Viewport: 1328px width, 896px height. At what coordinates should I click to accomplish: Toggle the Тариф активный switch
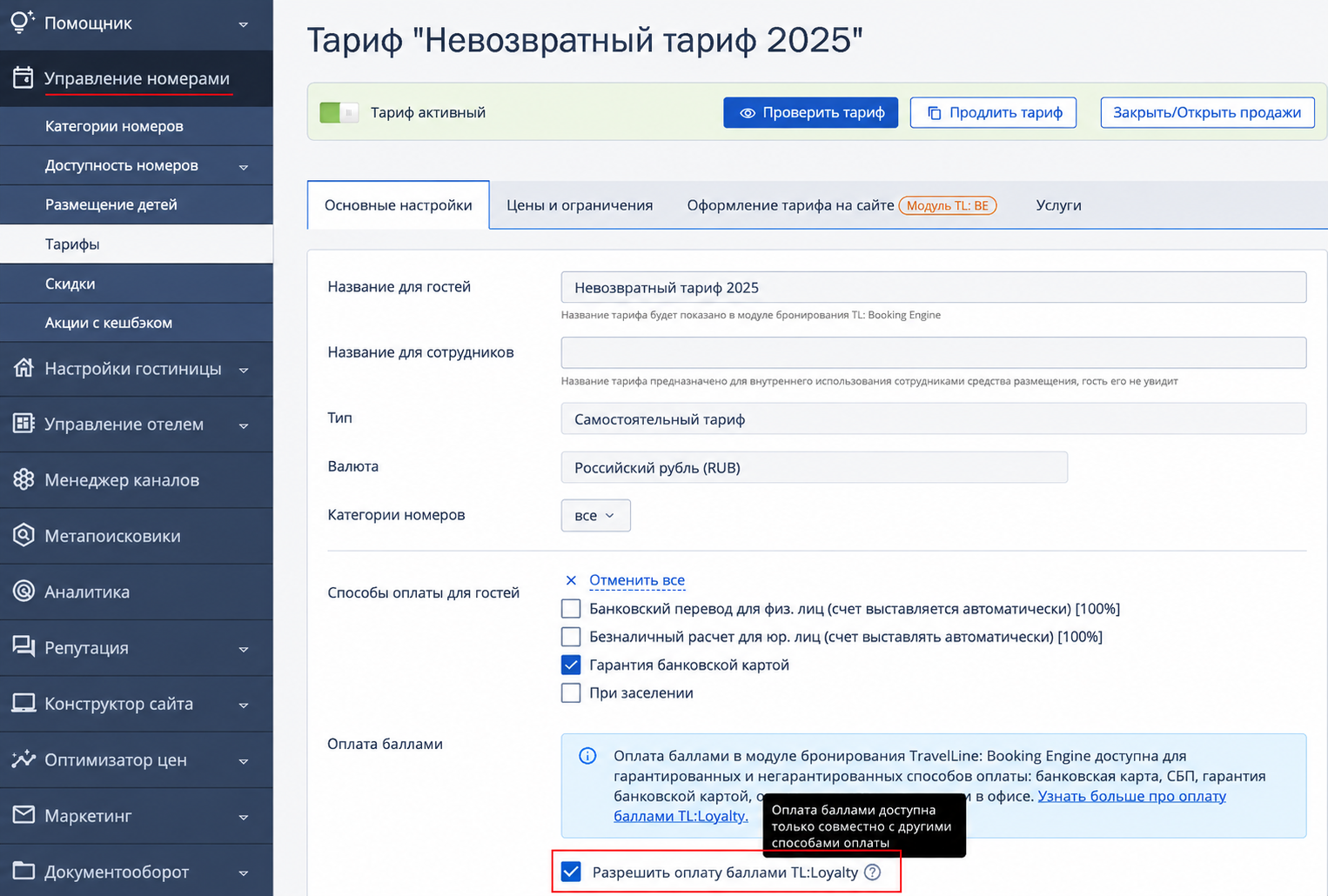(x=339, y=112)
